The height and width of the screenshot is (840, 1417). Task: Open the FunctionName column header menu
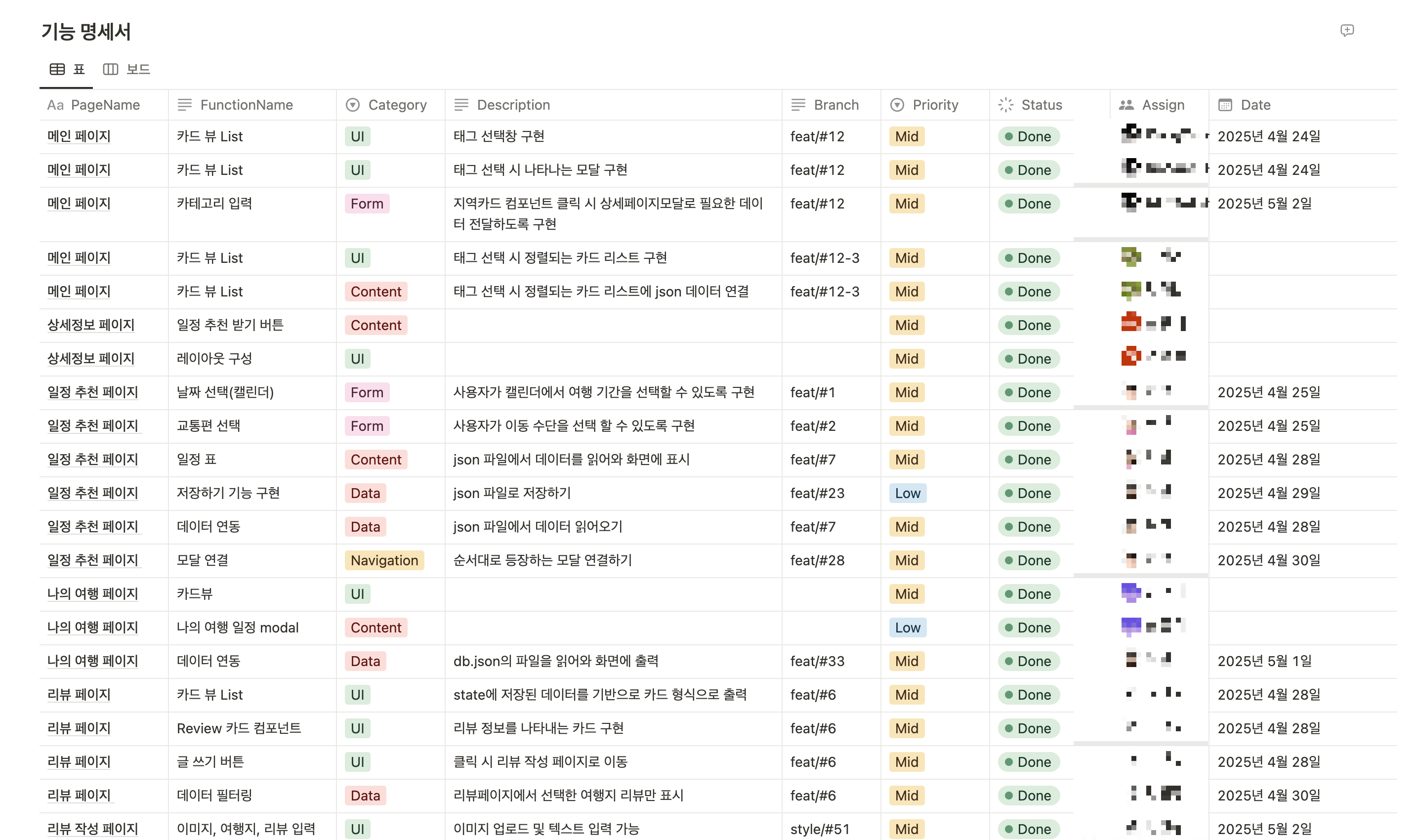click(x=246, y=105)
